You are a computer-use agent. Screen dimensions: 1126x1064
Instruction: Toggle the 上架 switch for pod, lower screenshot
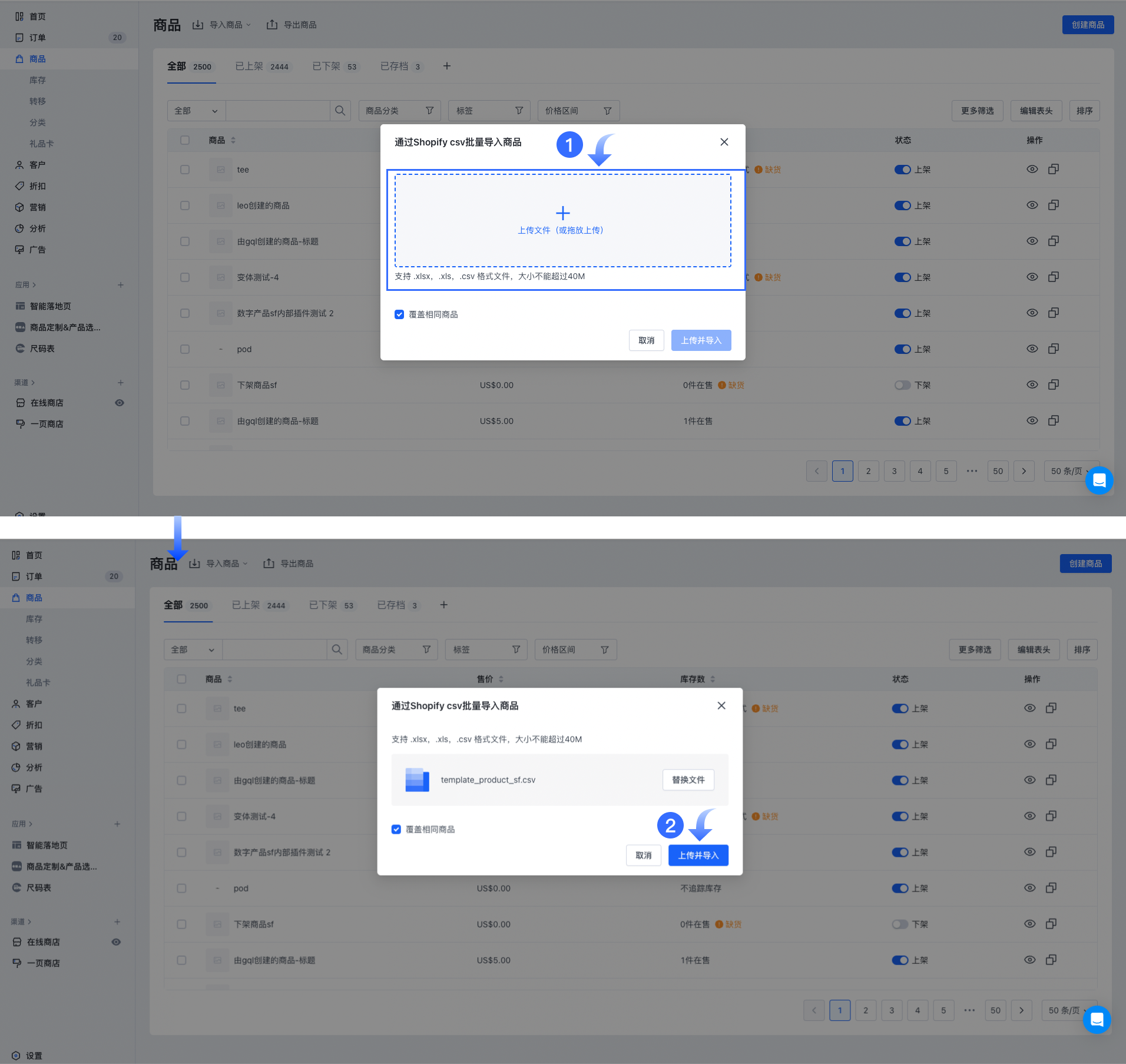click(x=900, y=888)
